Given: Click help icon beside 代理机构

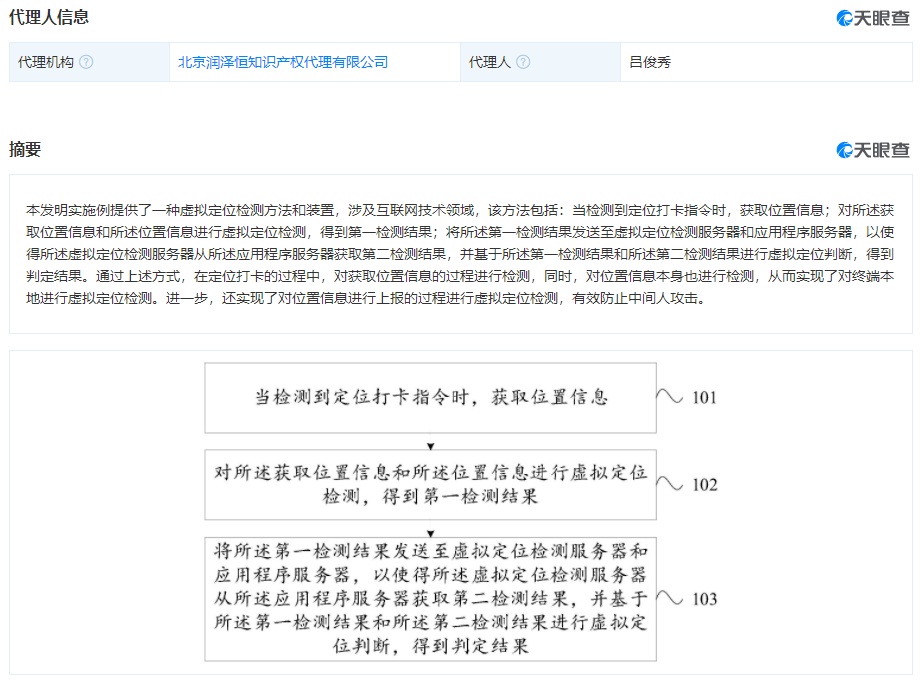Looking at the screenshot, I should [86, 62].
